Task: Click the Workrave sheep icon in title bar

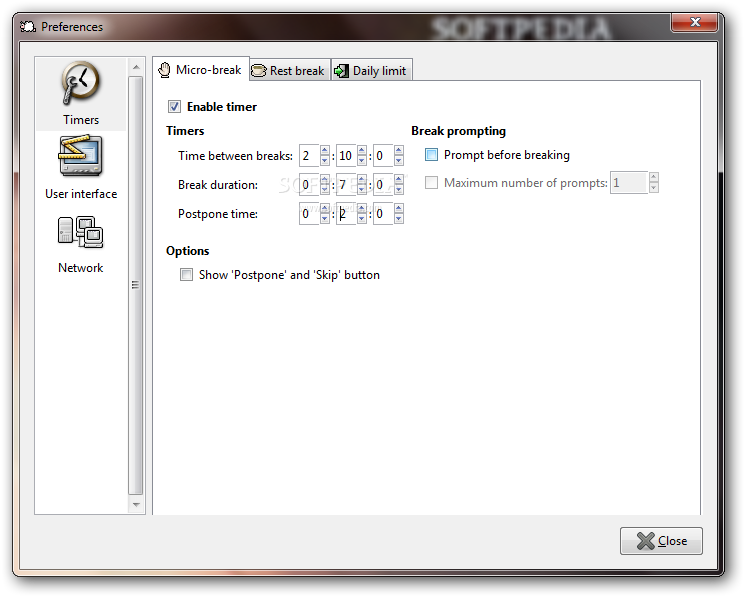Action: click(x=28, y=27)
